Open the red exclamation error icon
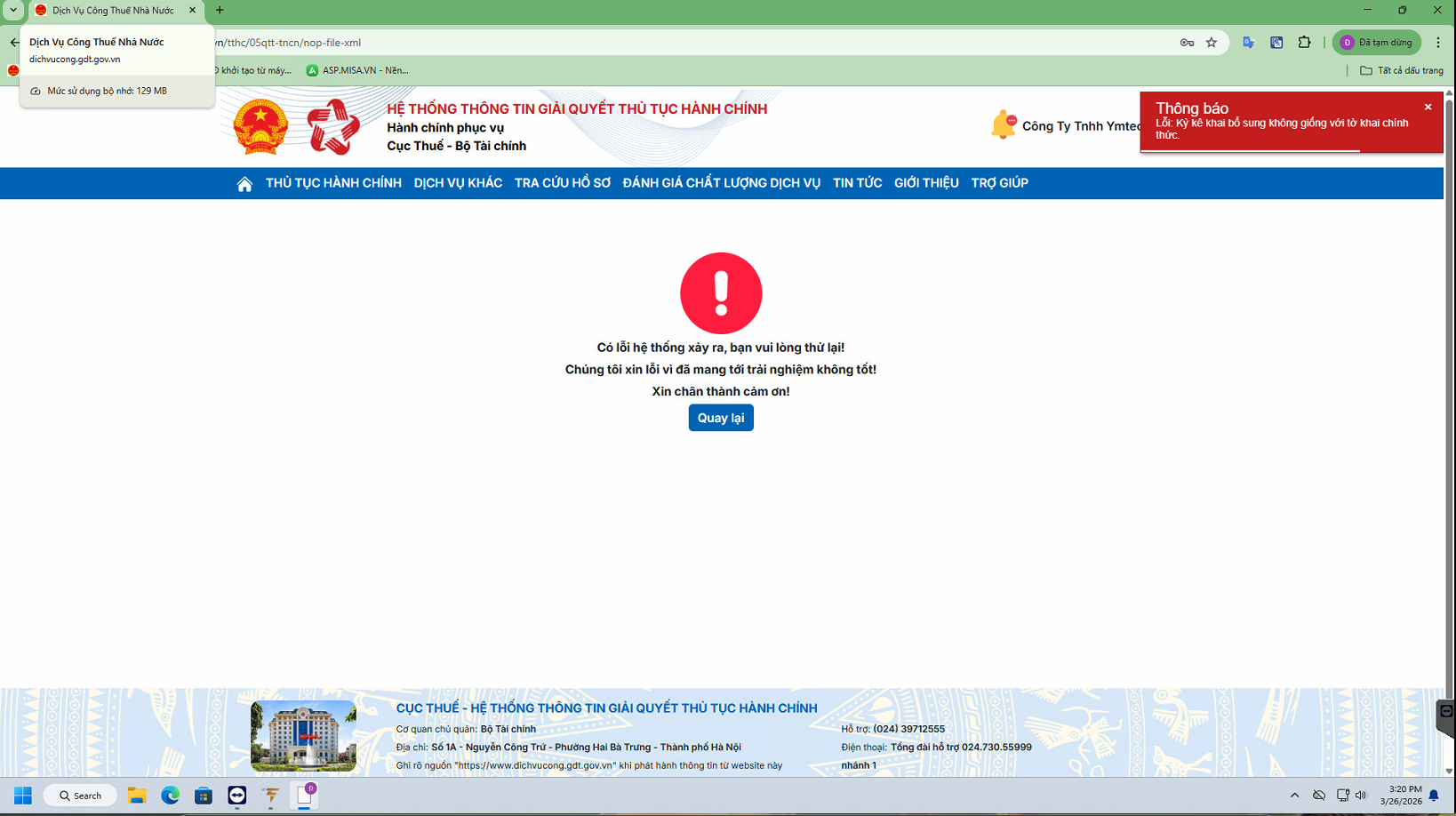Image resolution: width=1456 pixels, height=816 pixels. point(721,292)
